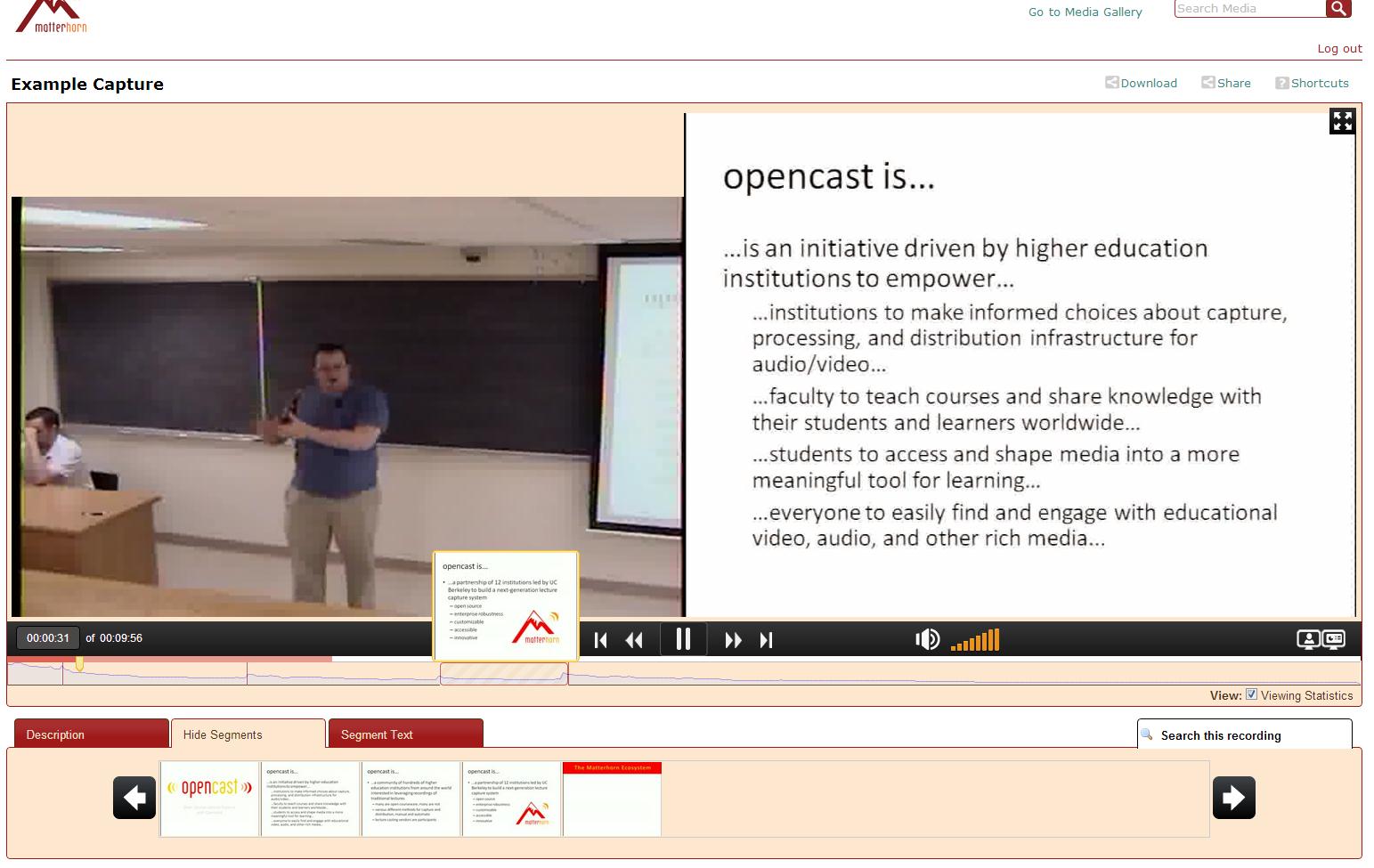Click the yellow playhead marker on timeline
The image size is (1374, 868).
(x=79, y=663)
